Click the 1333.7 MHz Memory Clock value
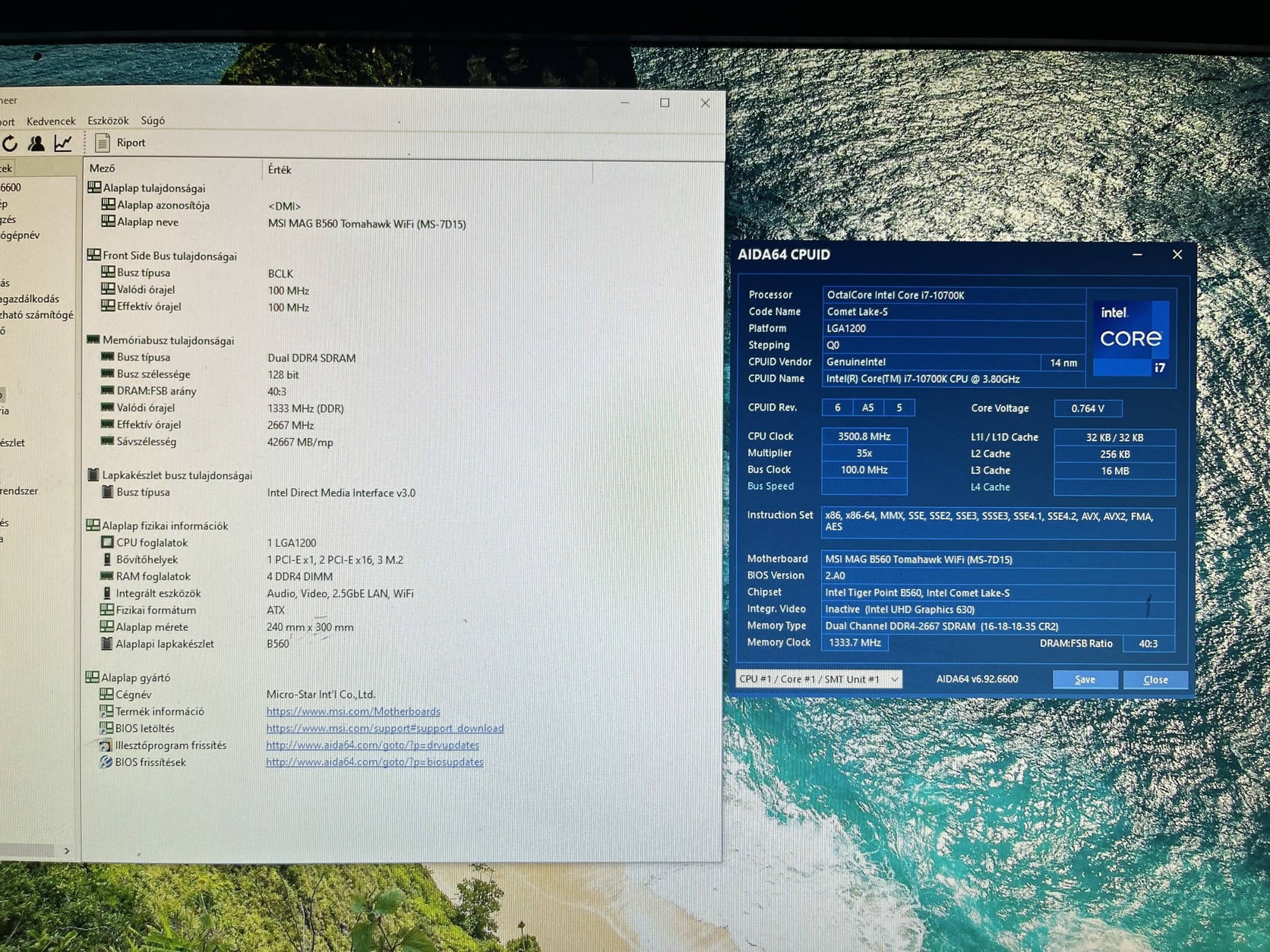Image resolution: width=1270 pixels, height=952 pixels. [x=855, y=643]
